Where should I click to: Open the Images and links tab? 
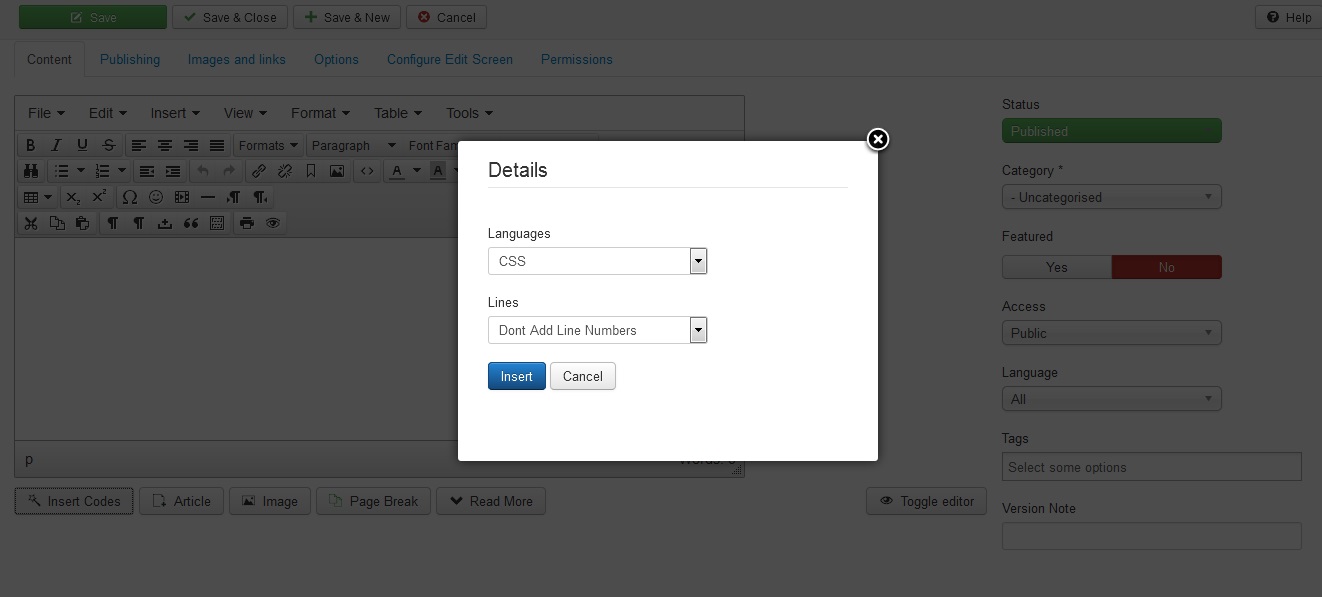[237, 59]
